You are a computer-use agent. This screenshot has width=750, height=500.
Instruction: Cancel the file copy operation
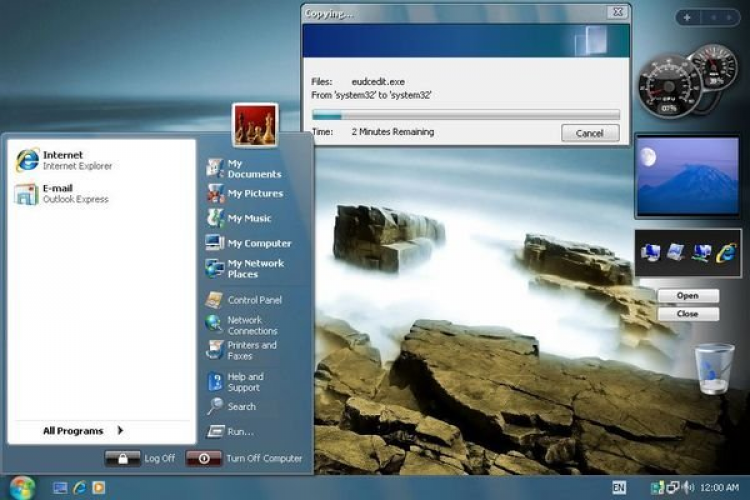[x=590, y=133]
